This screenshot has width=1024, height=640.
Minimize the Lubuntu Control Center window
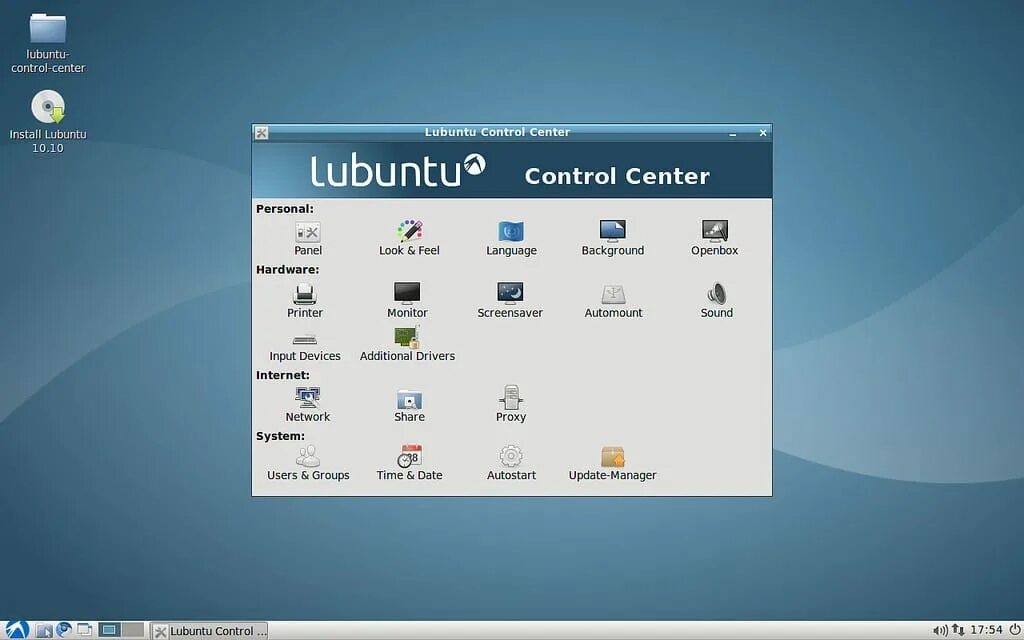click(x=733, y=133)
